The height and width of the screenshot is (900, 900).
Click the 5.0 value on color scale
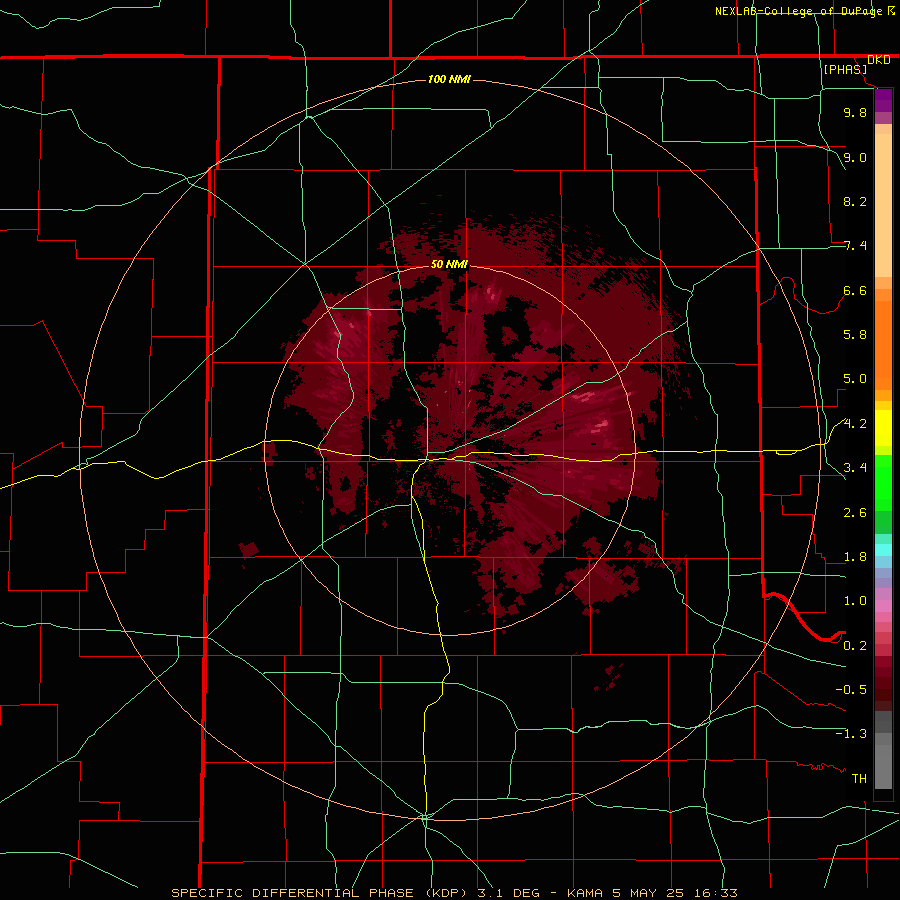click(855, 379)
